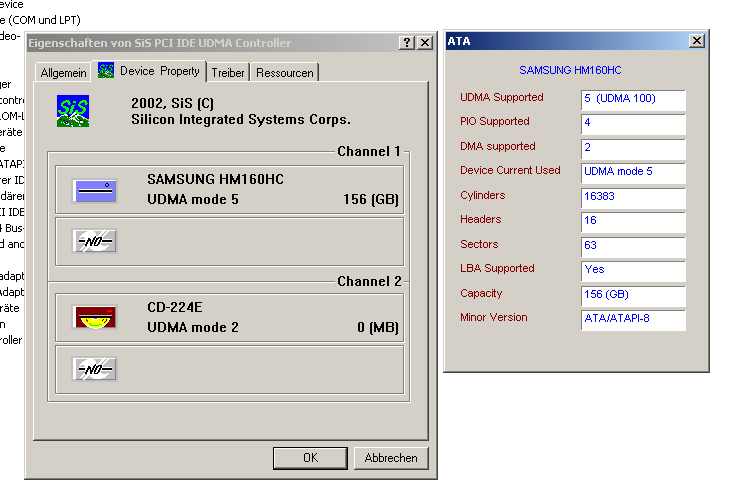Select the Device Property tab

(150, 71)
